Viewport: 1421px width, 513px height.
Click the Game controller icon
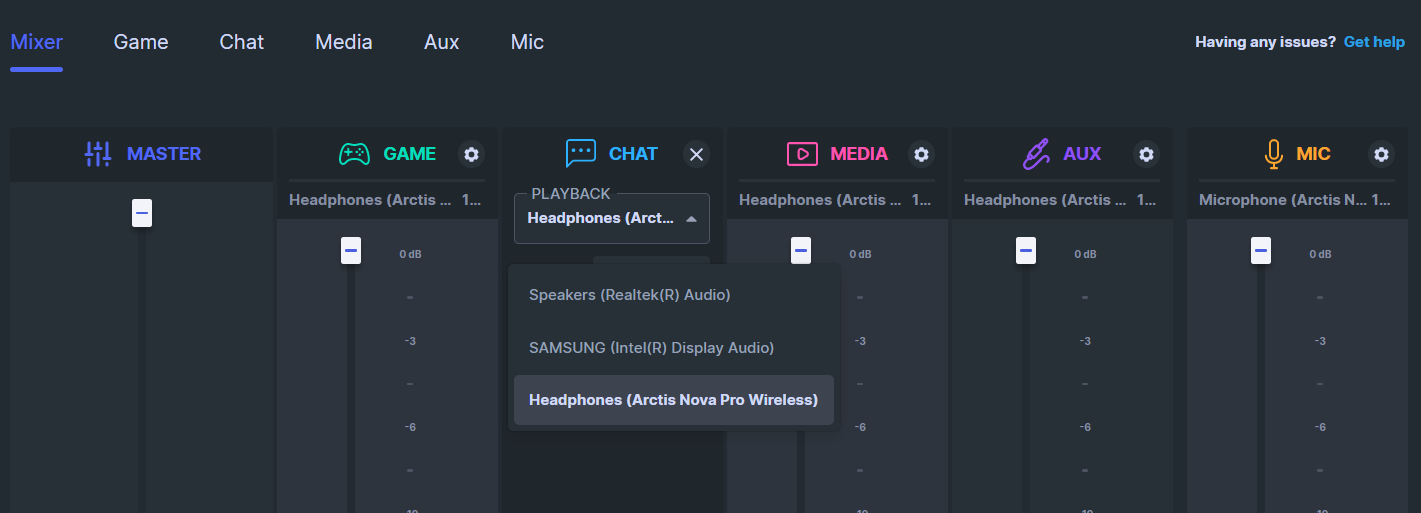(x=354, y=154)
